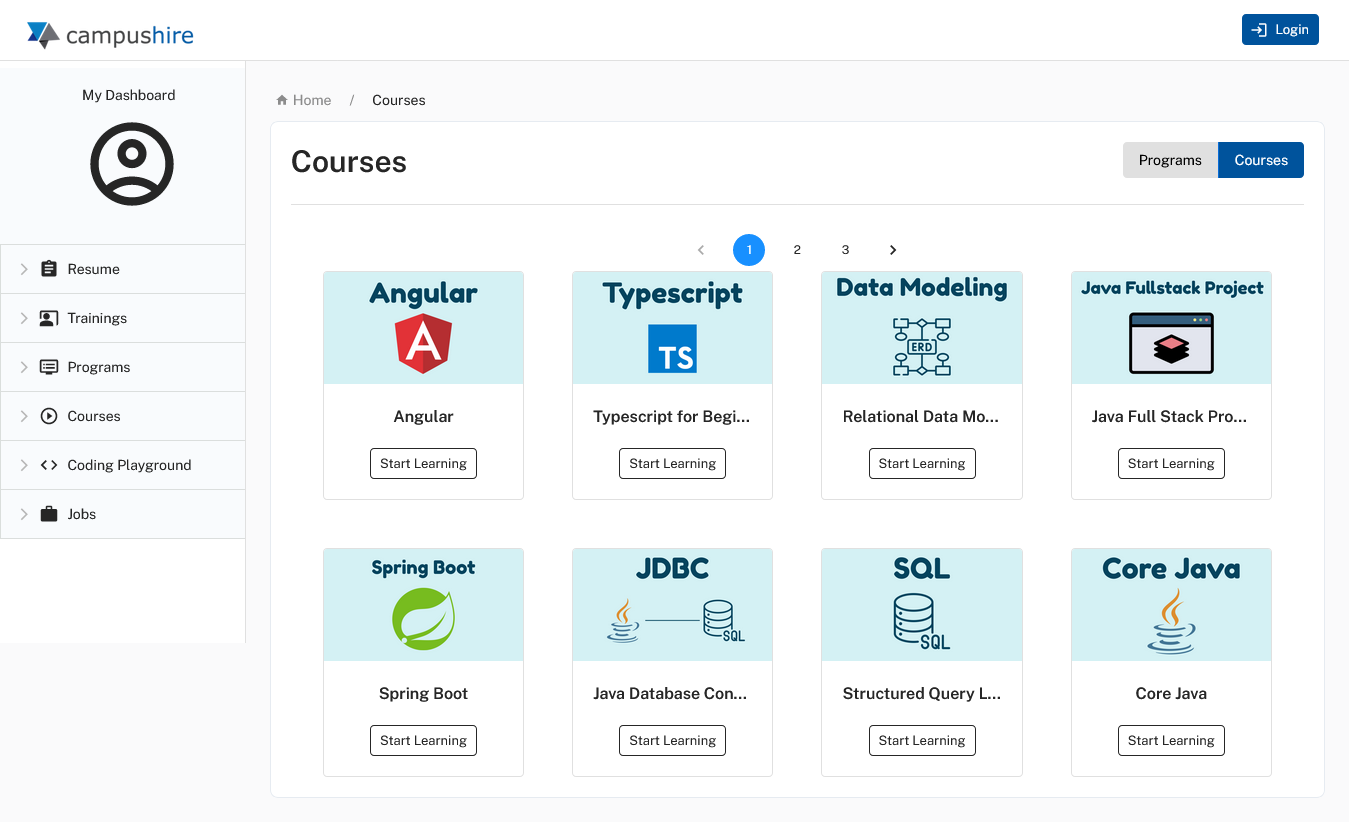Click the Trainings presenter icon
Screen dimensions: 1349x822
(48, 318)
